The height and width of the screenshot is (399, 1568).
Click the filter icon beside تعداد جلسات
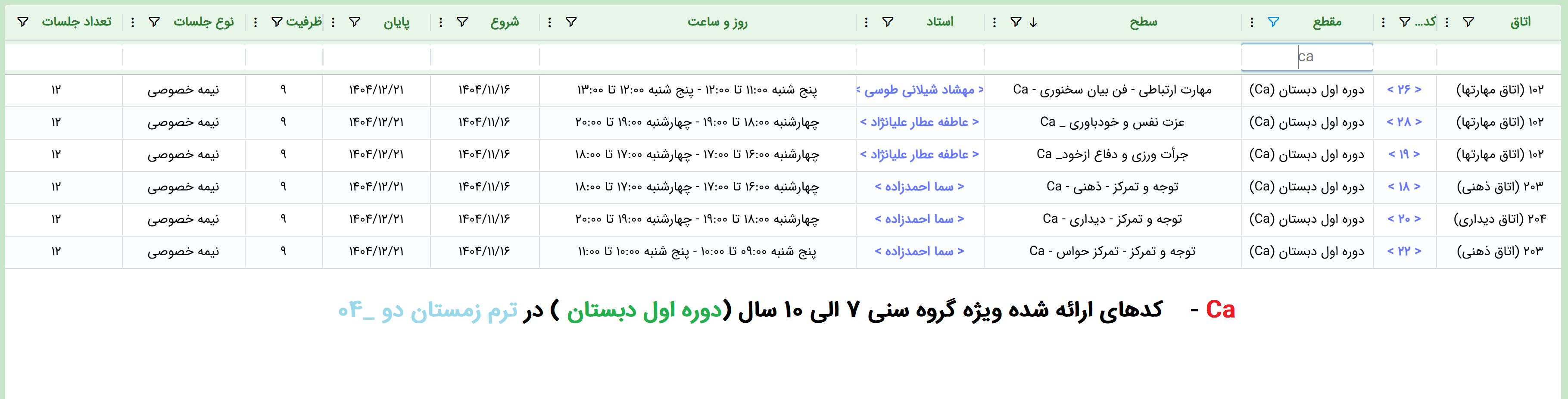22,22
